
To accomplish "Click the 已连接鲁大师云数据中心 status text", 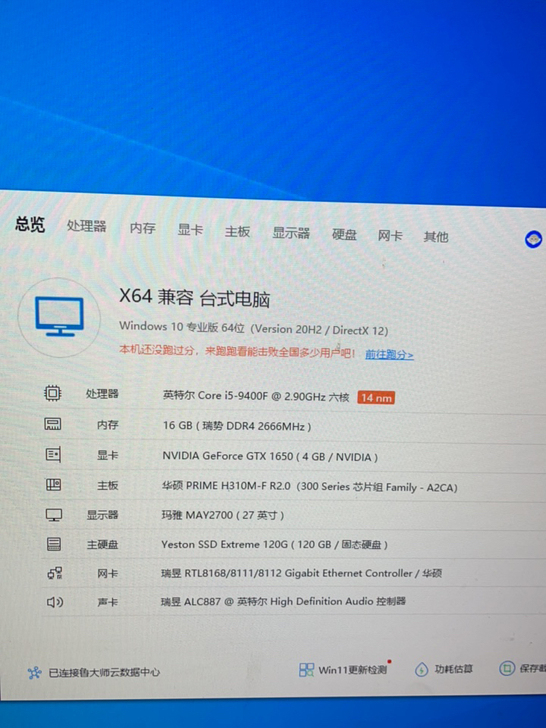I will pos(104,672).
